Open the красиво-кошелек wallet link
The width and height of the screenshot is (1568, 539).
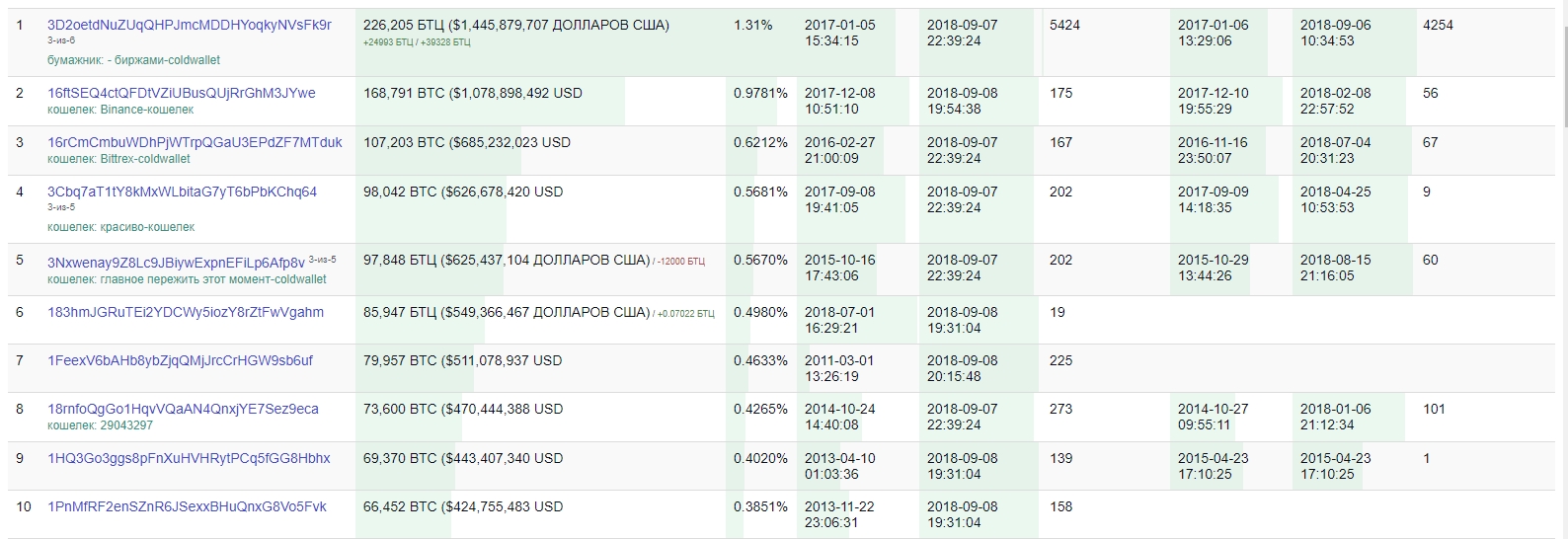(x=147, y=227)
